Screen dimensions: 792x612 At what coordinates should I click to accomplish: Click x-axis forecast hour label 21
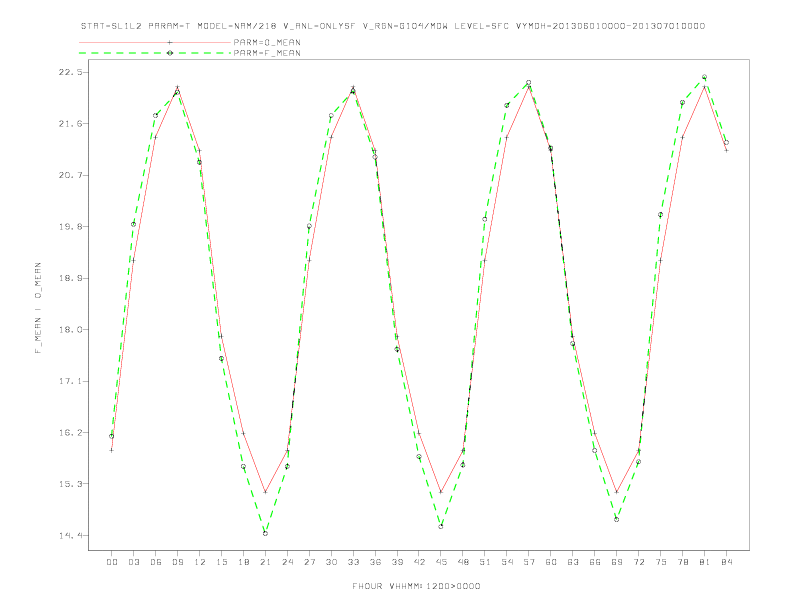265,562
